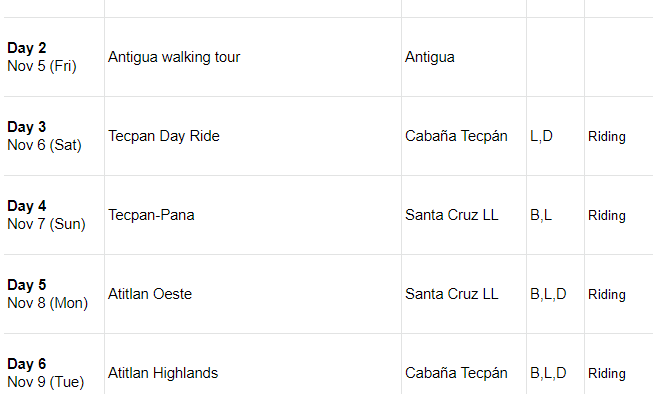Select the Antigua lodging cell

[x=464, y=57]
